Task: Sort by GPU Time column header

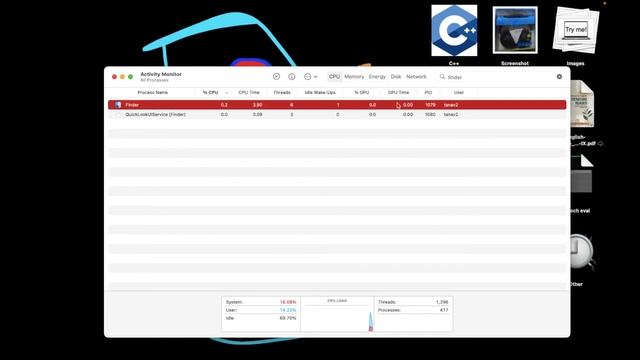Action: click(x=398, y=93)
